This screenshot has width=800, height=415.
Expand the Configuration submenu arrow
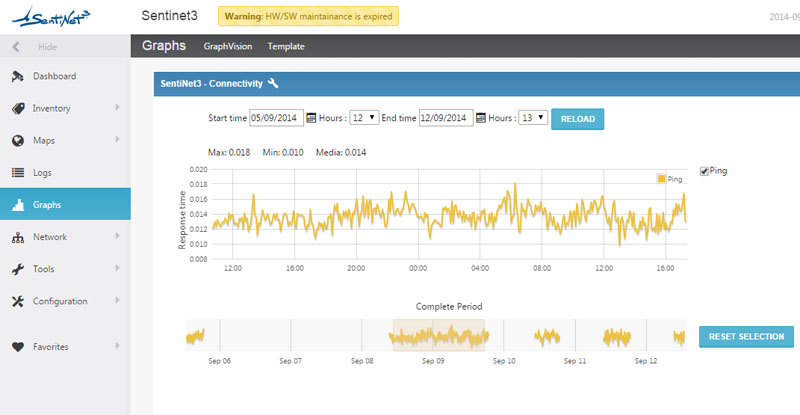pos(117,300)
